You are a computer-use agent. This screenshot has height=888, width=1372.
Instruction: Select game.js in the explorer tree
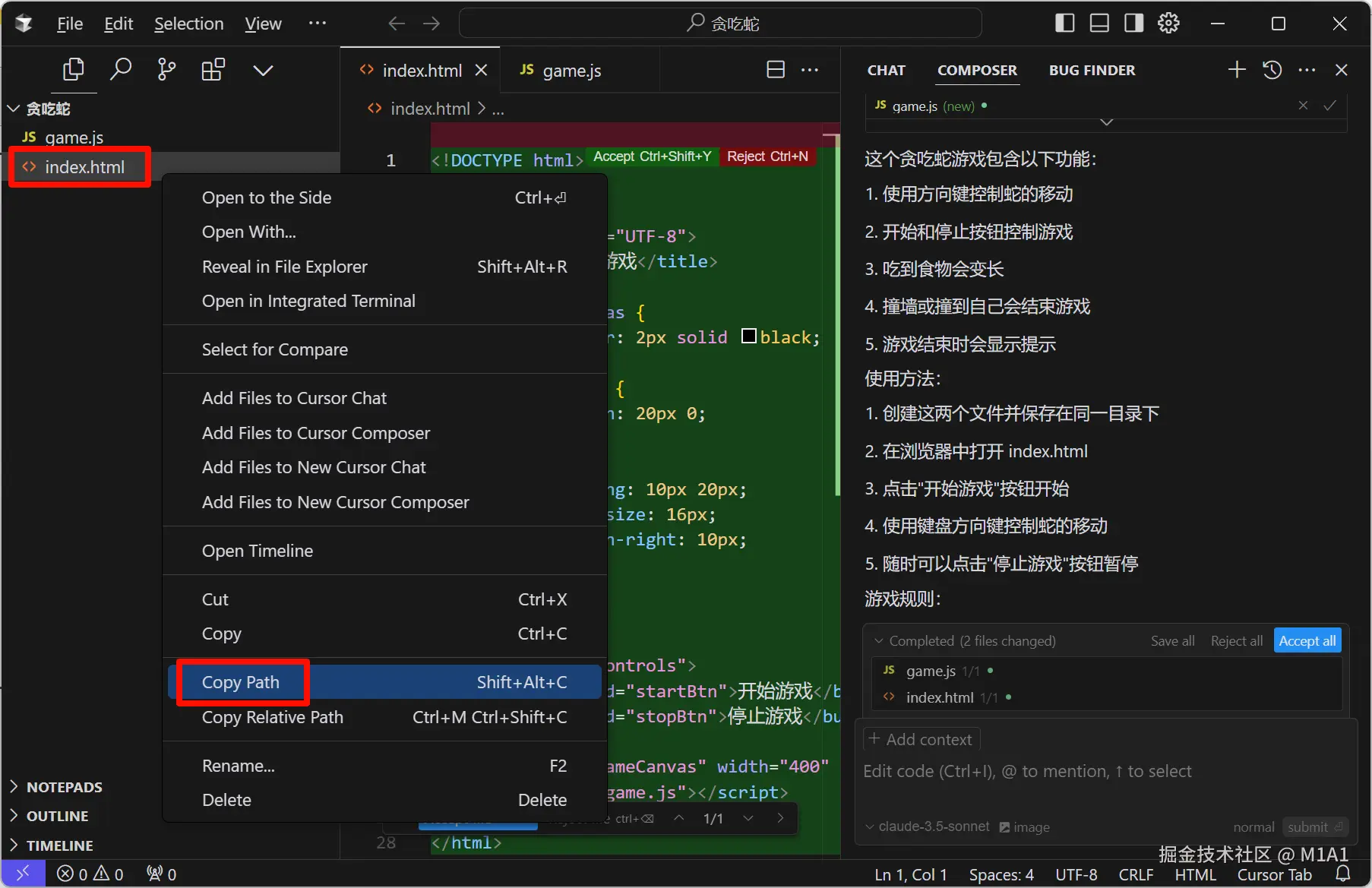(x=74, y=137)
